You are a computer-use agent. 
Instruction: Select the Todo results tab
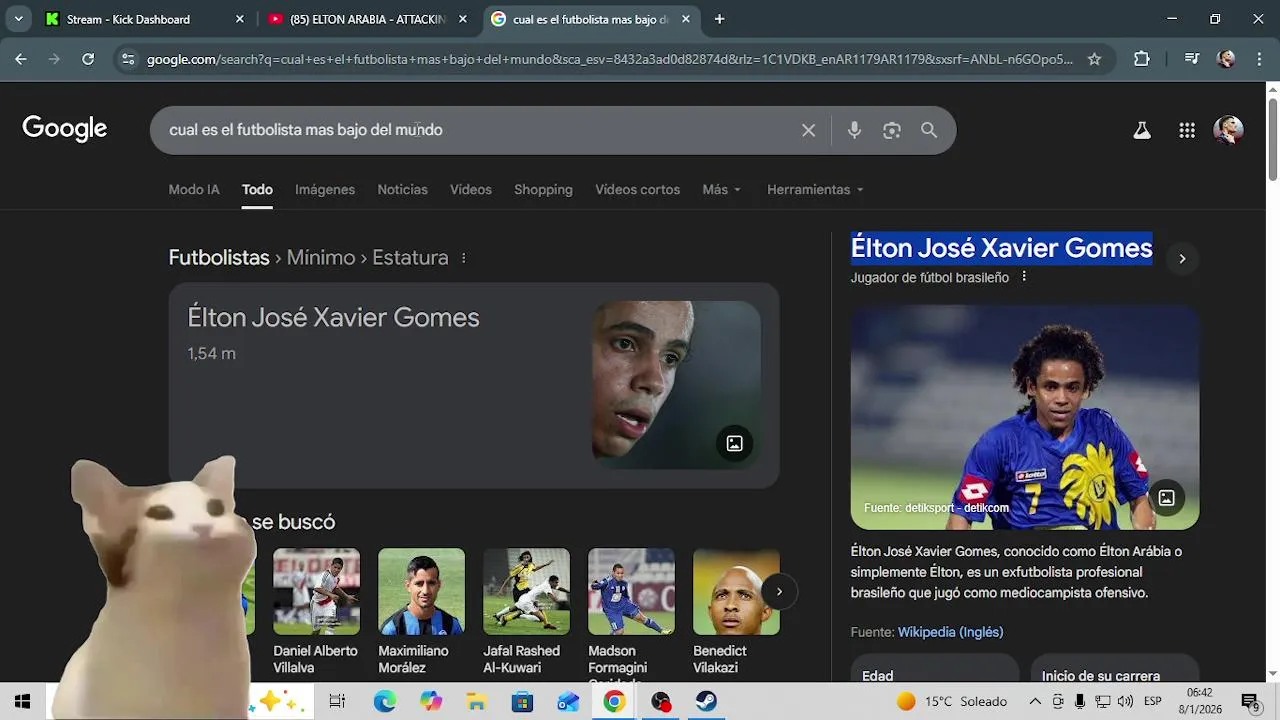coord(257,190)
